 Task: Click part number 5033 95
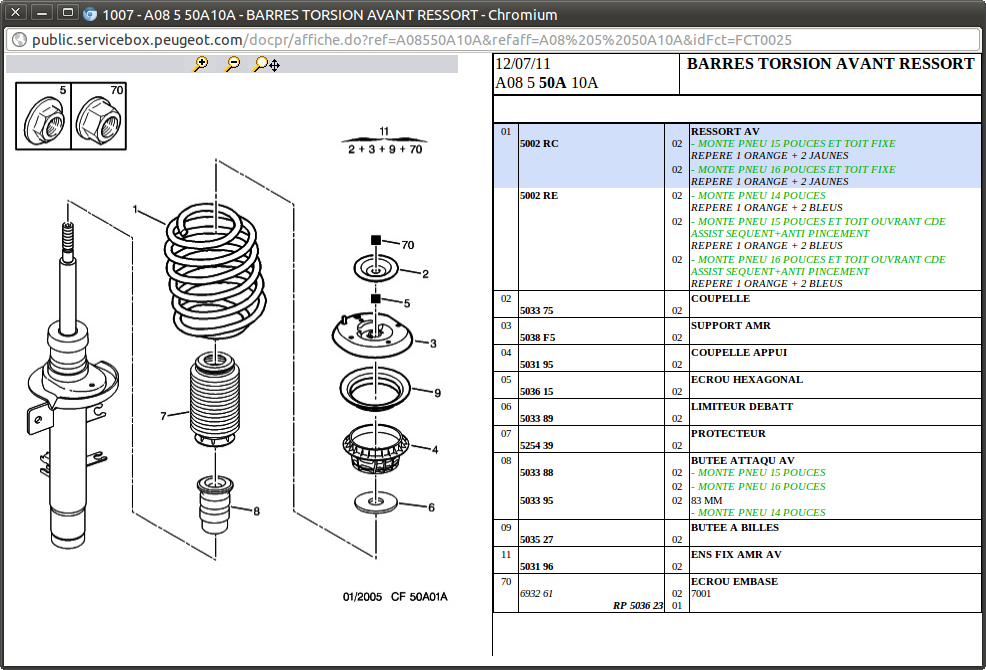(536, 501)
